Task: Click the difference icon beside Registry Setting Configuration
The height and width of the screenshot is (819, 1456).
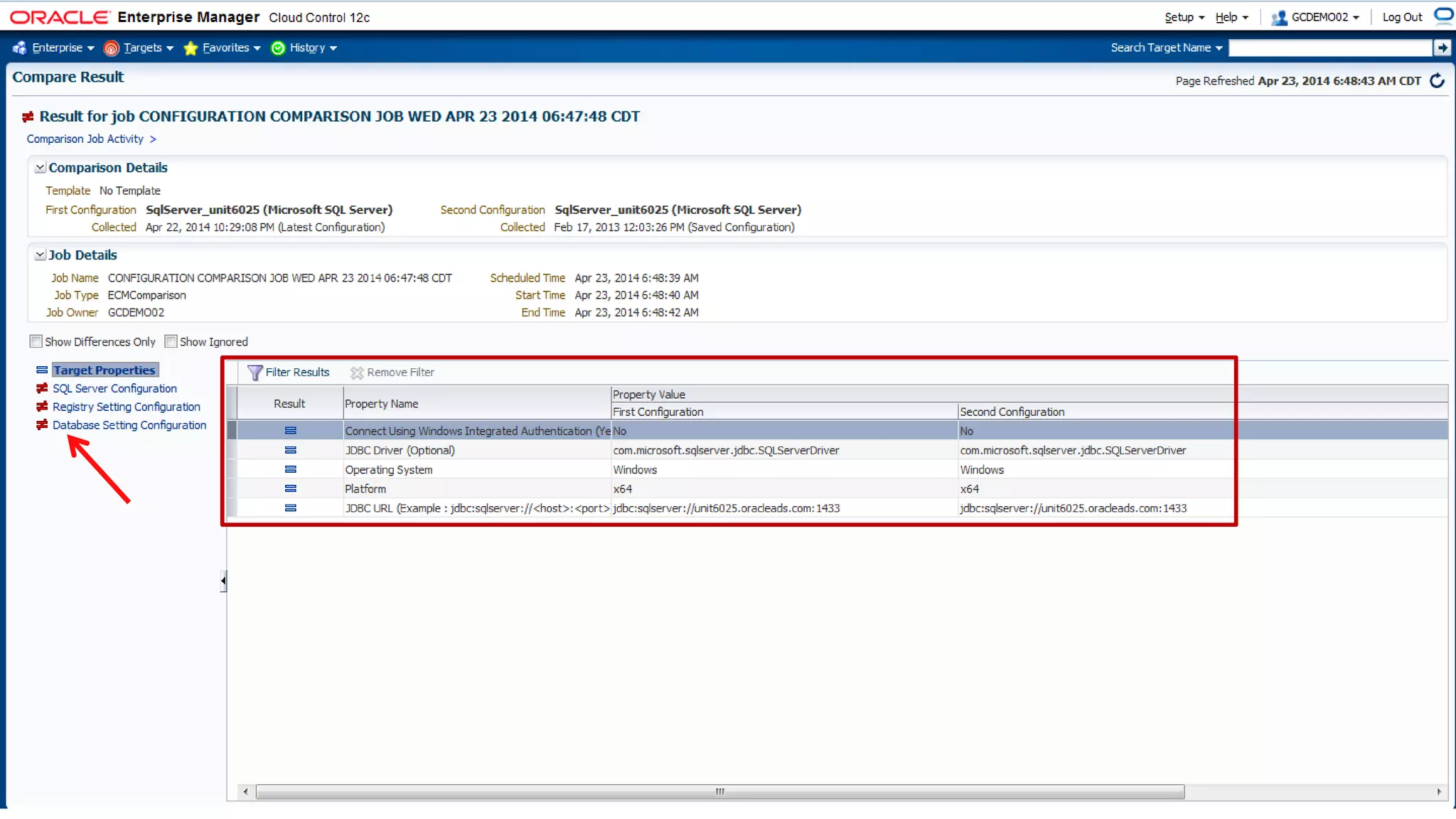Action: point(42,407)
